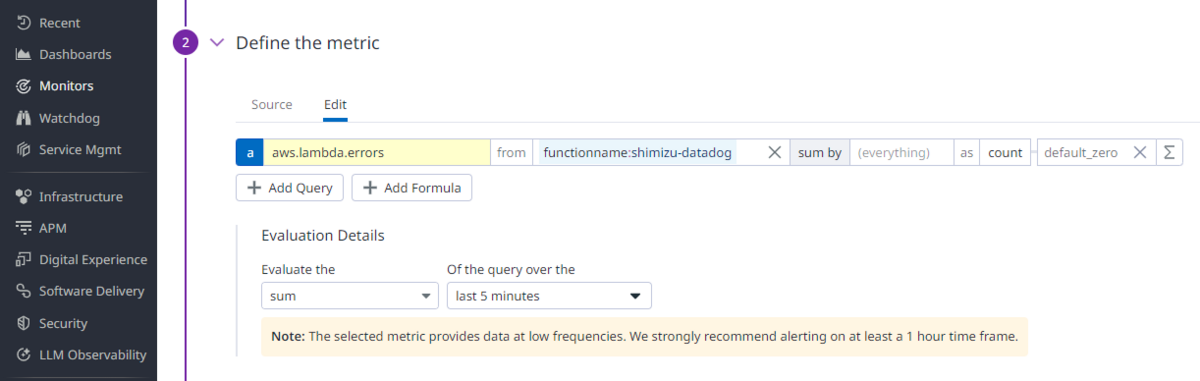Click the Service Mgmt icon
This screenshot has width=1200, height=381.
[23, 149]
